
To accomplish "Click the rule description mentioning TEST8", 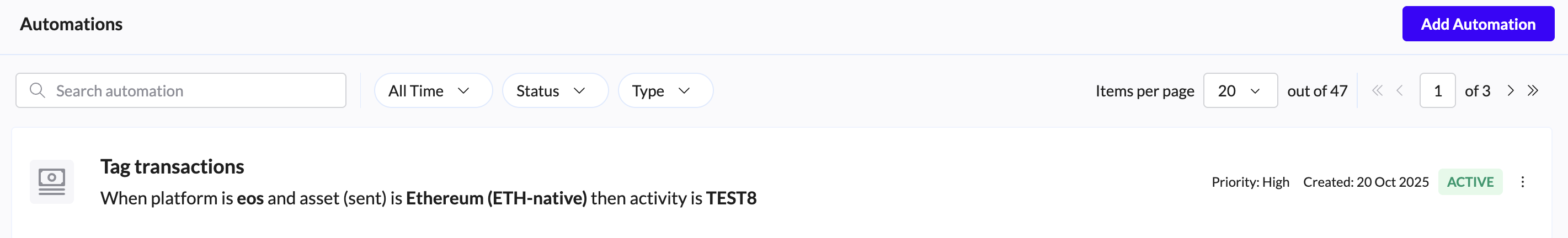I will 428,198.
